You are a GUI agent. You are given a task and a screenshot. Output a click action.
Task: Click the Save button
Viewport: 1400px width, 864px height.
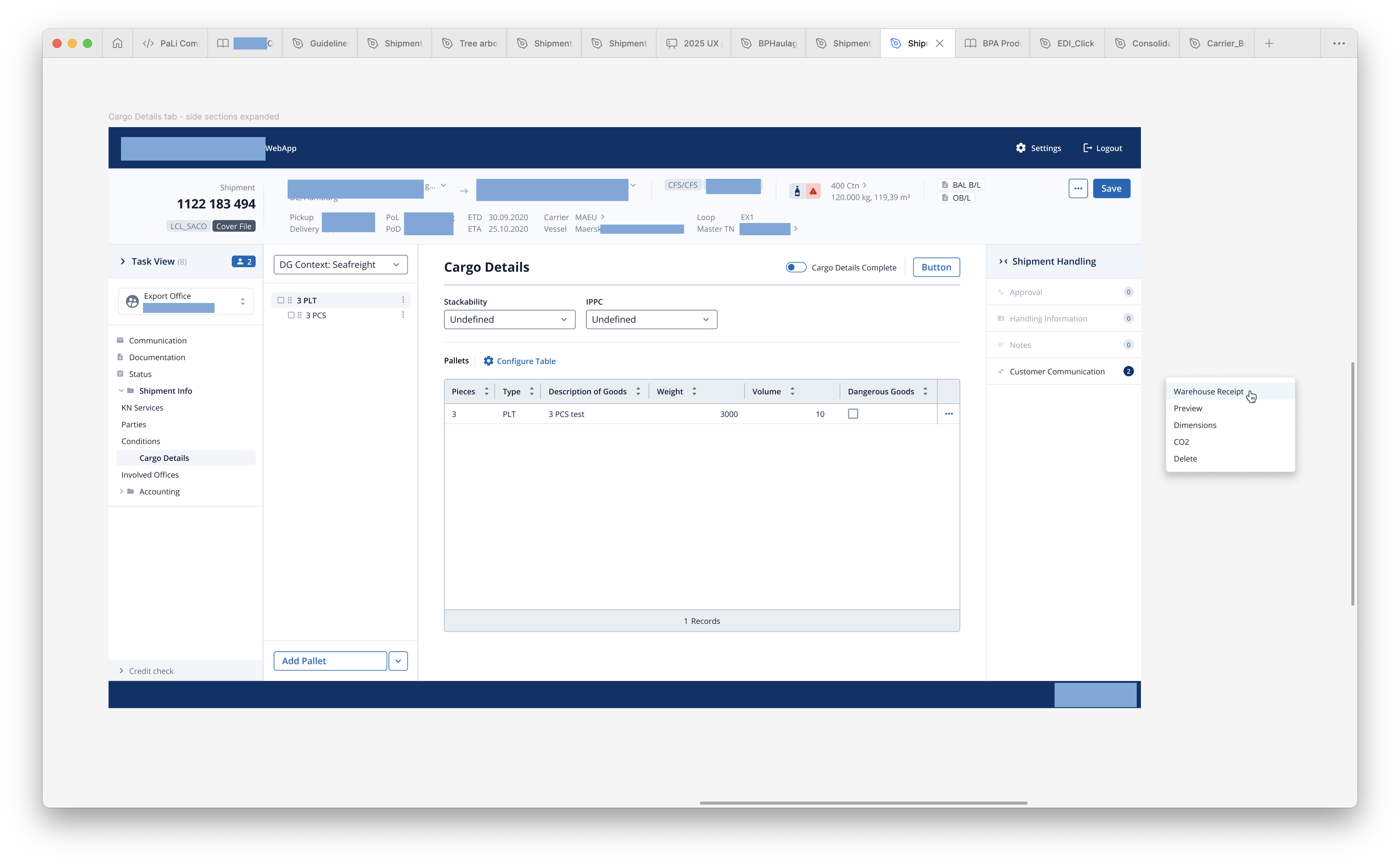pyautogui.click(x=1111, y=188)
